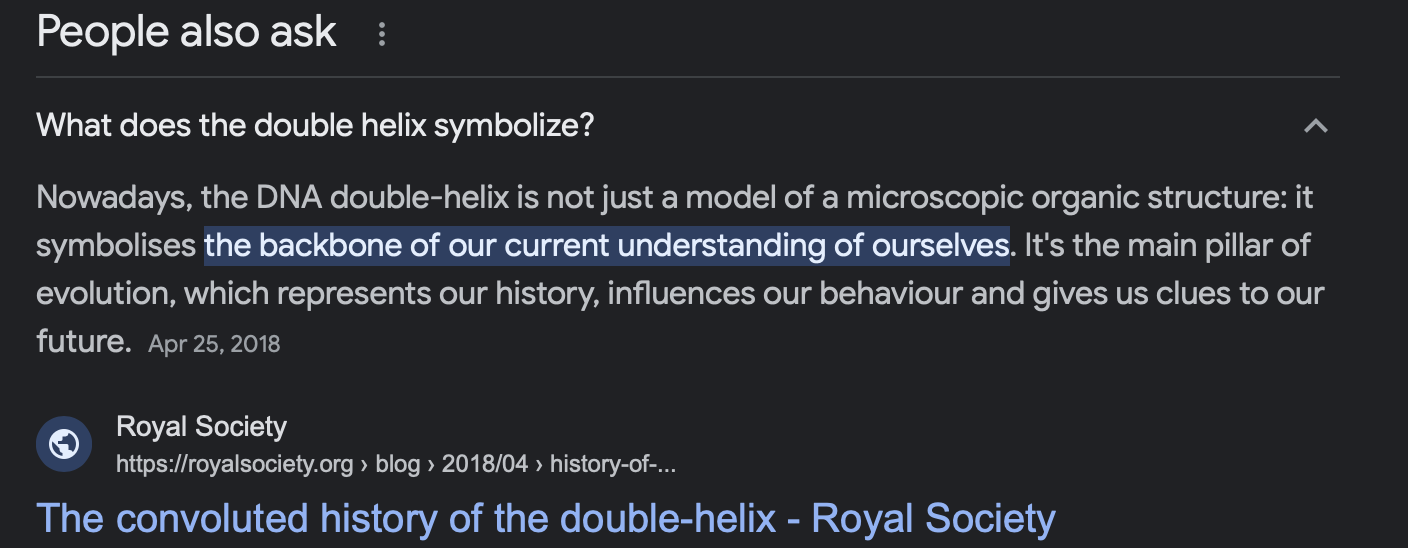This screenshot has height=548, width=1408.
Task: Click the Royal Society globe favicon
Action: point(64,444)
